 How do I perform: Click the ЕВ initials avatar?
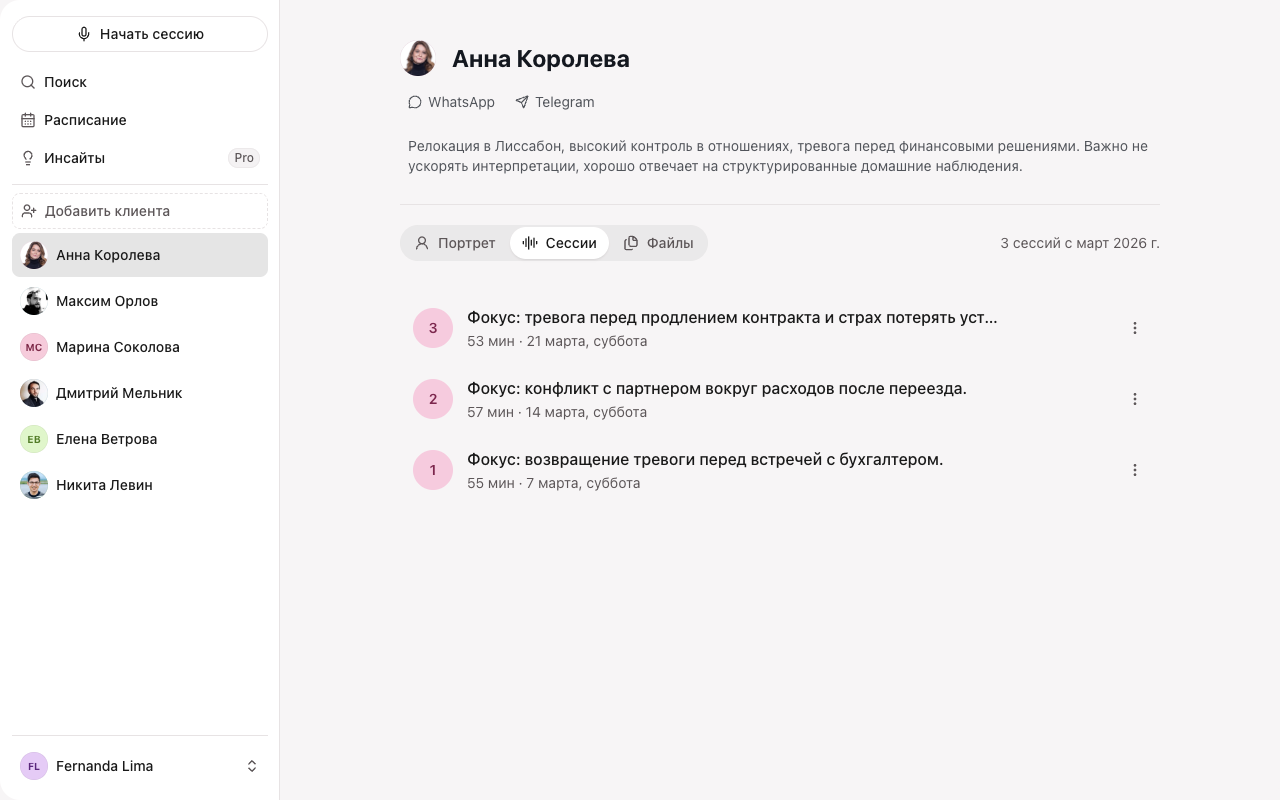pos(34,439)
